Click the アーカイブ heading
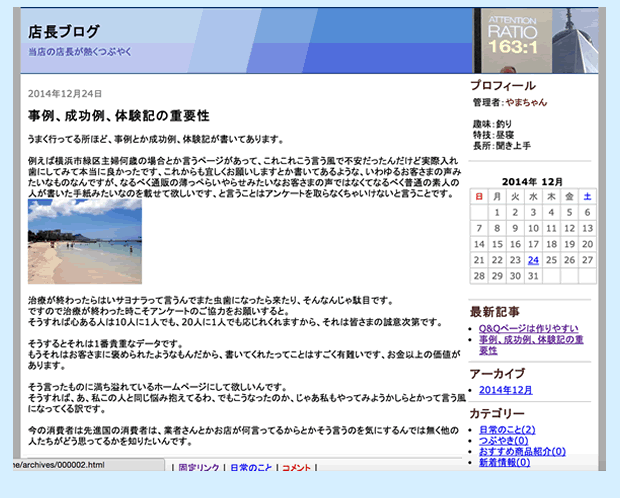Viewport: 620px width, 498px height. [x=497, y=374]
